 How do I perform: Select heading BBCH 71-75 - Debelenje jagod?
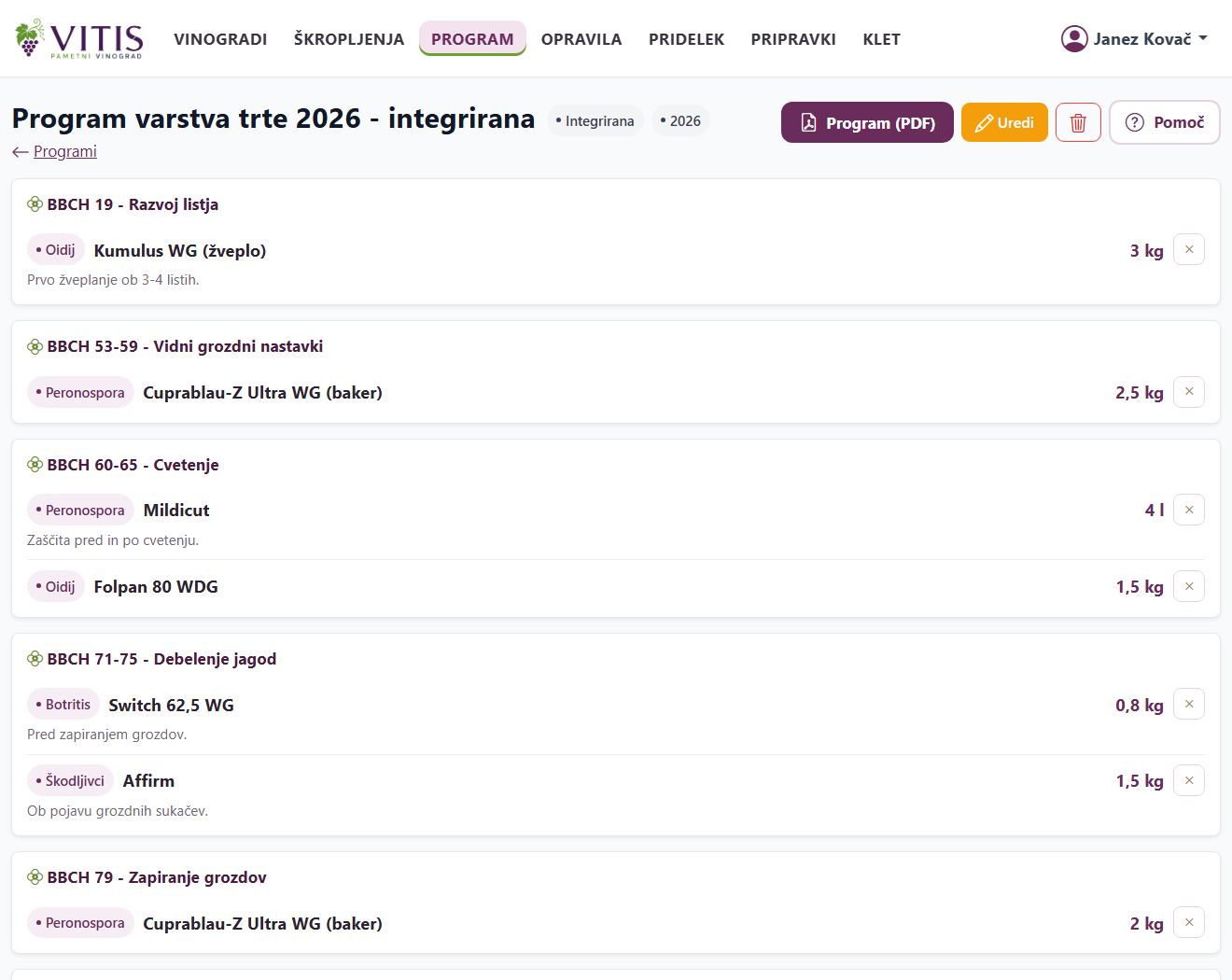click(161, 659)
